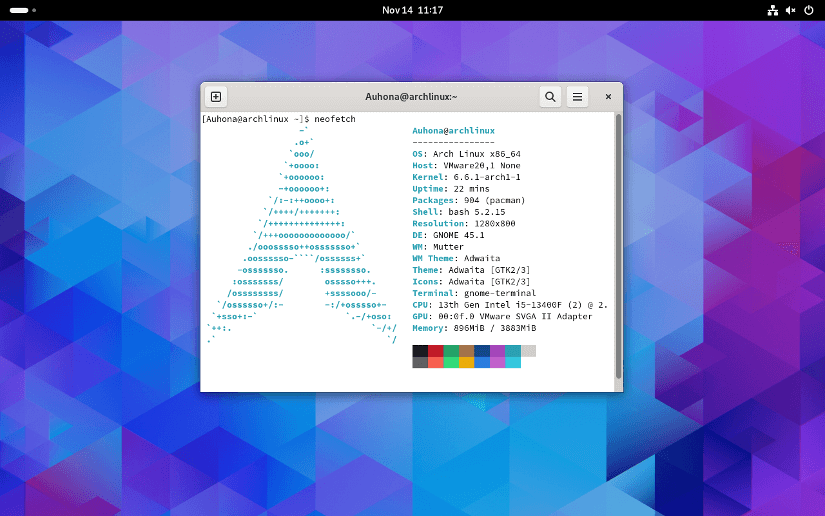Open the Nov 14 11:17 clock menu
The image size is (825, 516).
coord(412,10)
